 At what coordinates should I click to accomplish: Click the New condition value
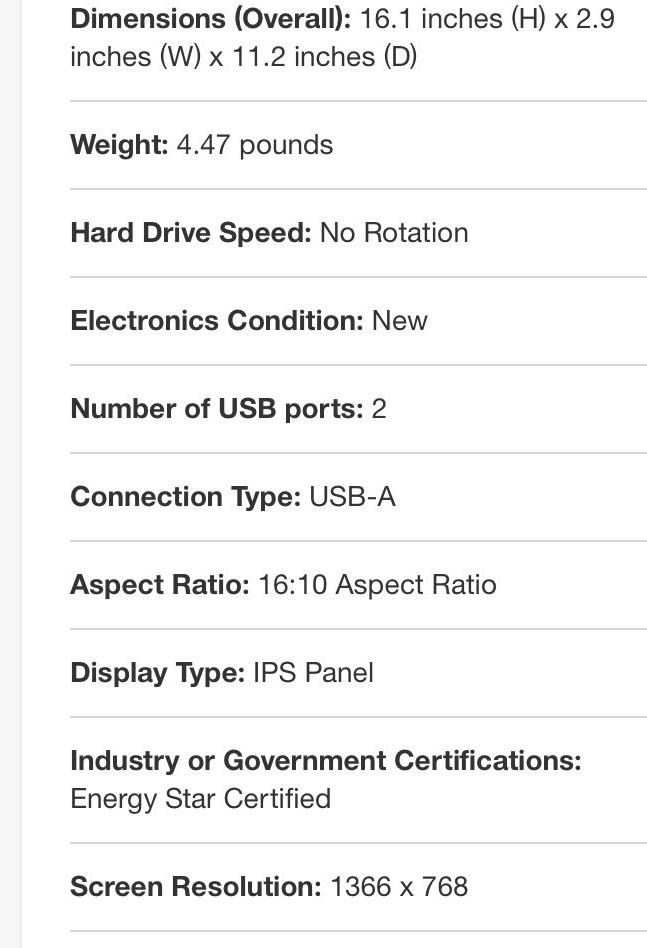tap(400, 320)
